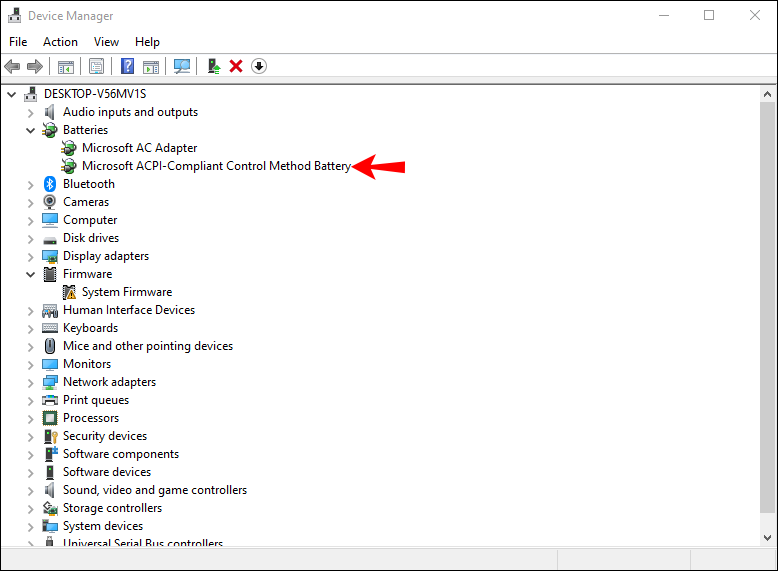778x571 pixels.
Task: Expand the Computer chevron
Action: [x=30, y=221]
